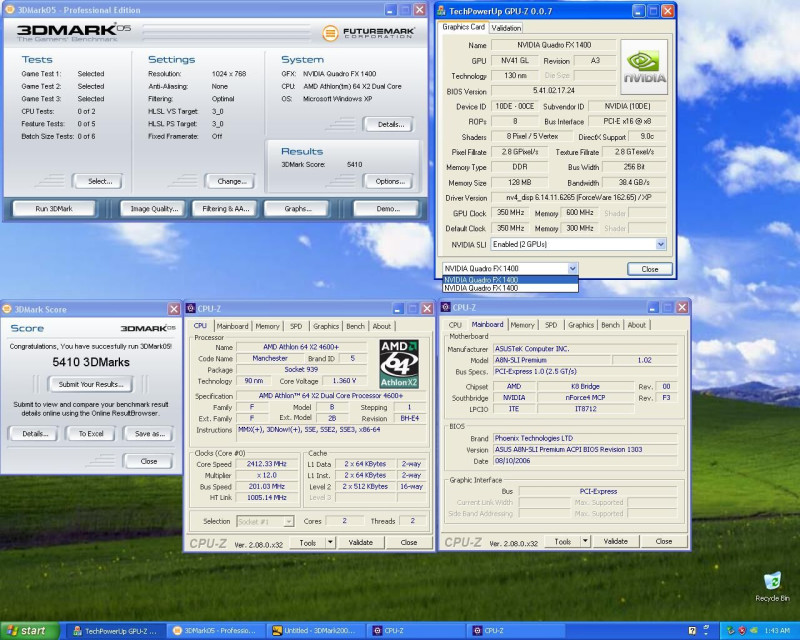
Task: Open Memory tab in the left CPU-Z window
Action: point(267,326)
